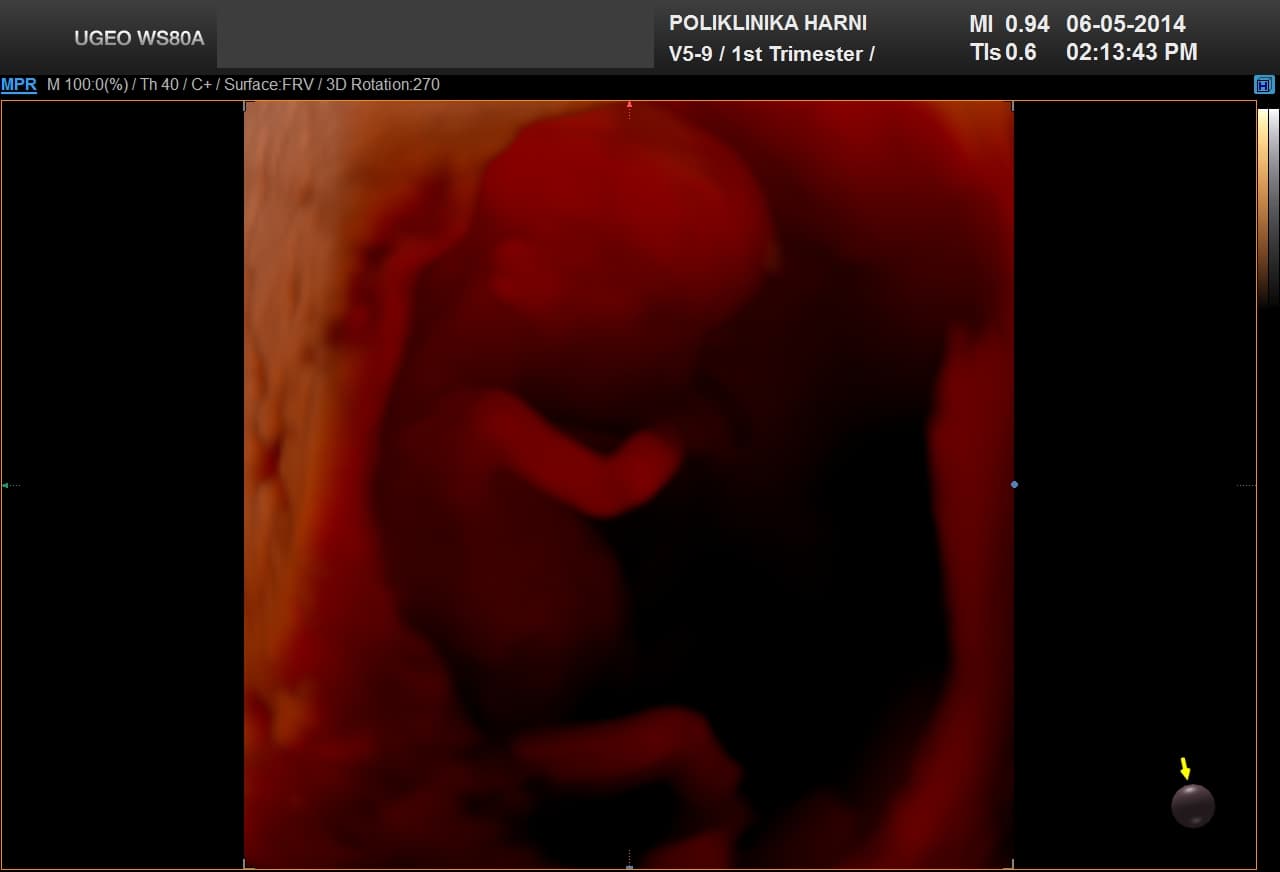Click the 3D Rotation:270 parameter text
The height and width of the screenshot is (872, 1280).
click(383, 85)
